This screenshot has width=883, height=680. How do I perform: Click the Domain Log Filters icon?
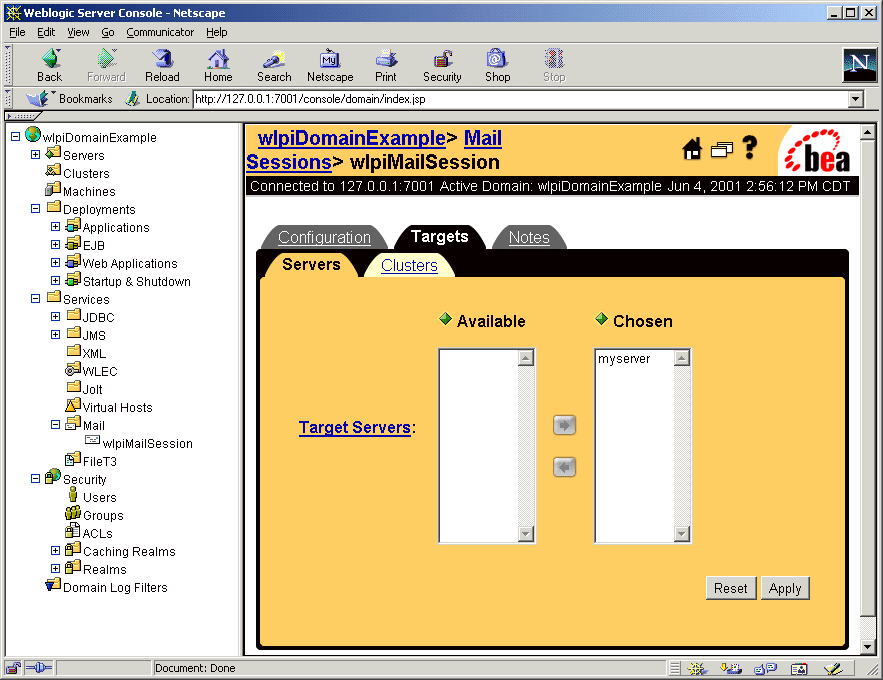pyautogui.click(x=53, y=585)
